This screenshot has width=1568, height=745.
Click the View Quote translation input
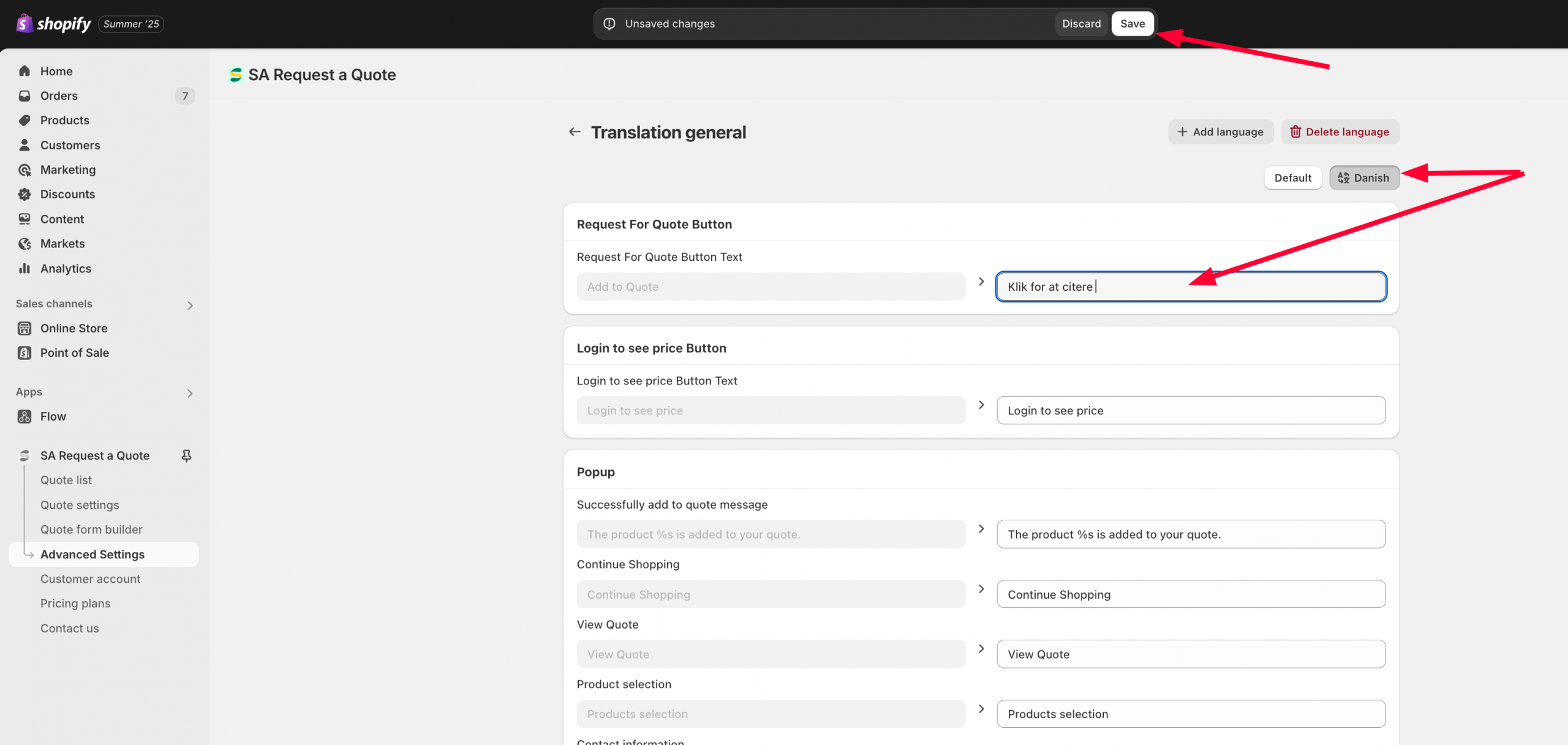click(1191, 654)
